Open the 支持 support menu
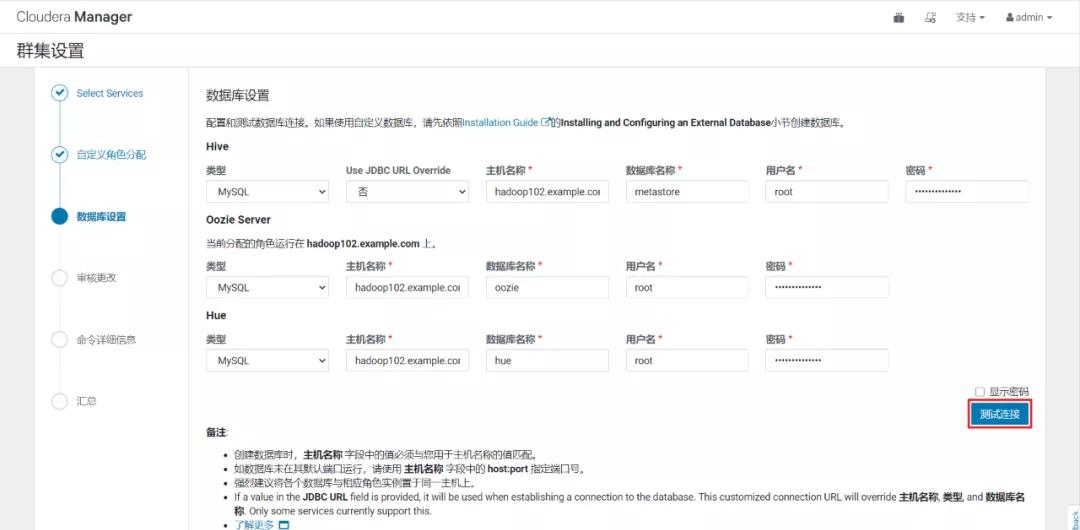This screenshot has width=1080, height=530. [x=970, y=18]
